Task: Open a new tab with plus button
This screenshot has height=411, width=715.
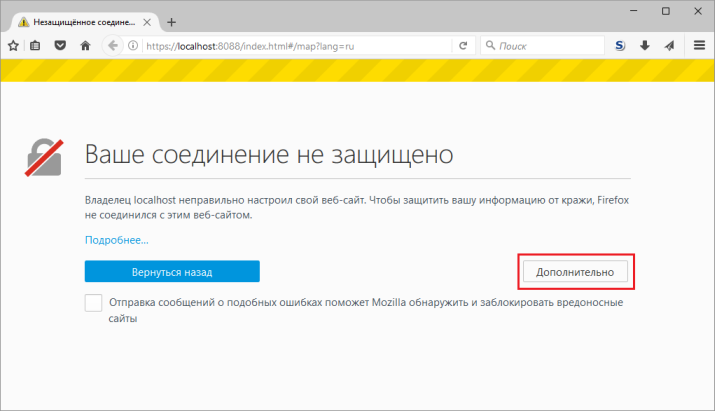Action: click(171, 22)
